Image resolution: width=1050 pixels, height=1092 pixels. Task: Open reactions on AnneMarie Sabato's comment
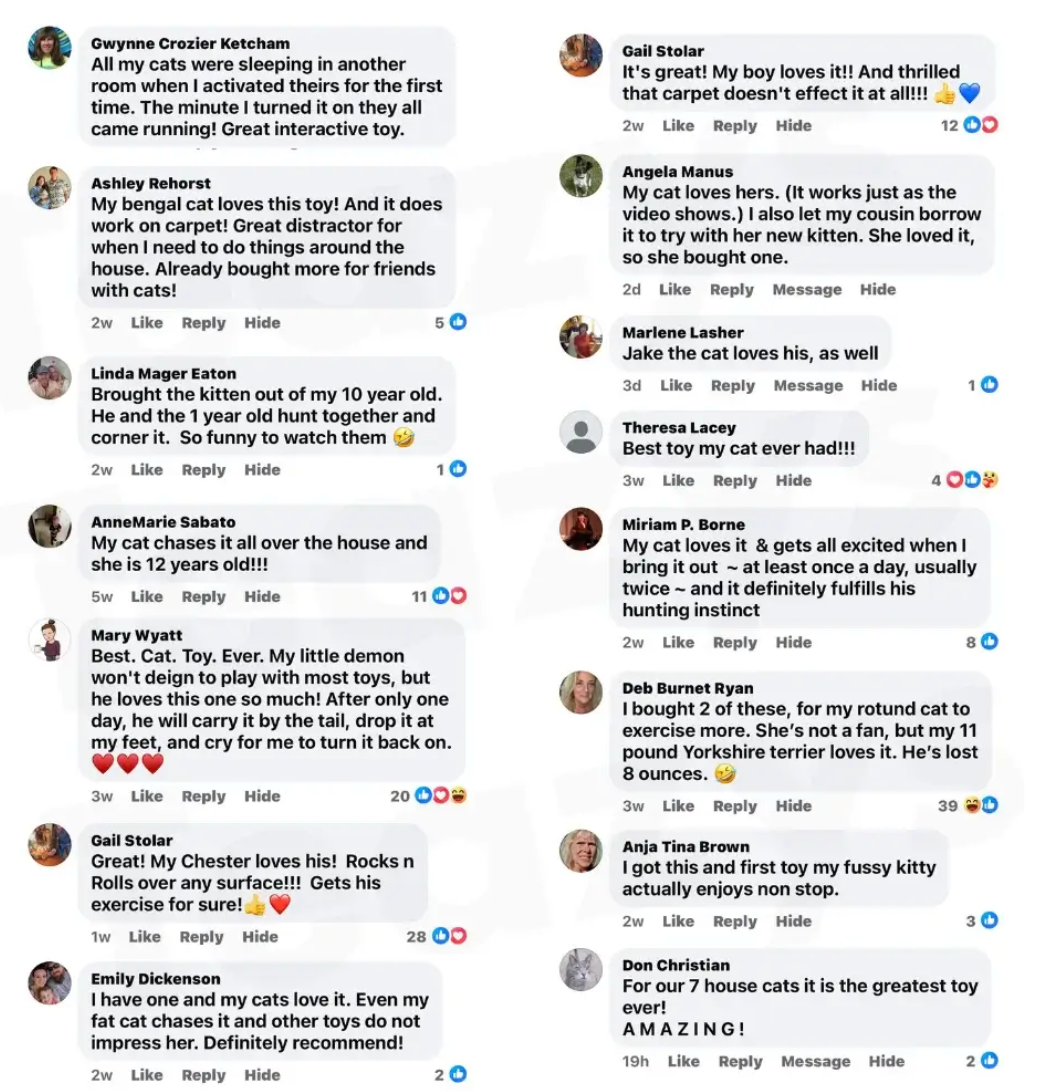(449, 596)
